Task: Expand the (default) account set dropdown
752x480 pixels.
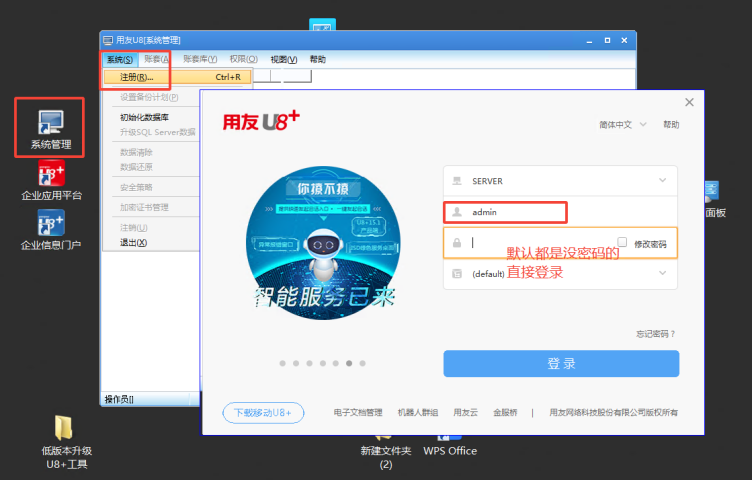Action: click(x=662, y=273)
